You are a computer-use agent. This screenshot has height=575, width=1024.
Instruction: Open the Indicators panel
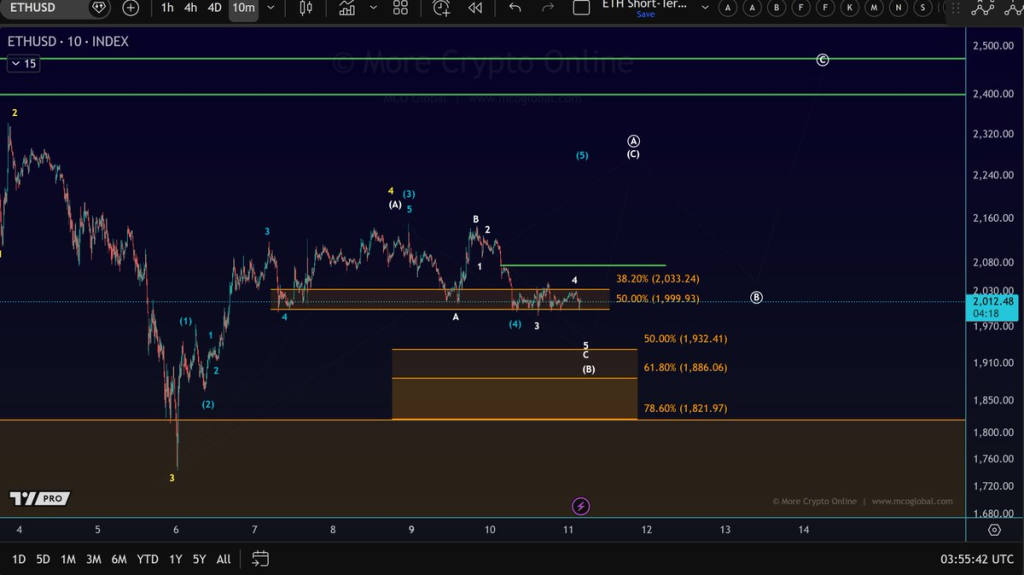point(347,8)
